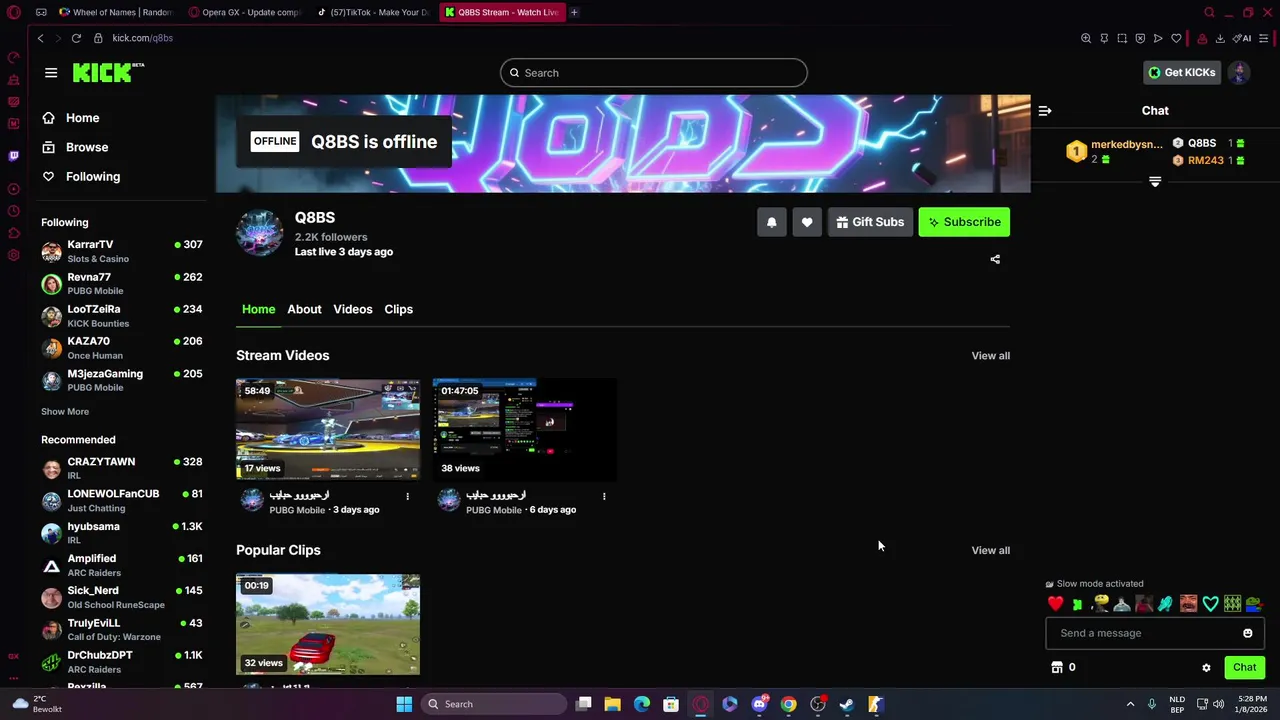Insert the teal outlined heart emote
Image resolution: width=1280 pixels, height=720 pixels.
pyautogui.click(x=1211, y=603)
